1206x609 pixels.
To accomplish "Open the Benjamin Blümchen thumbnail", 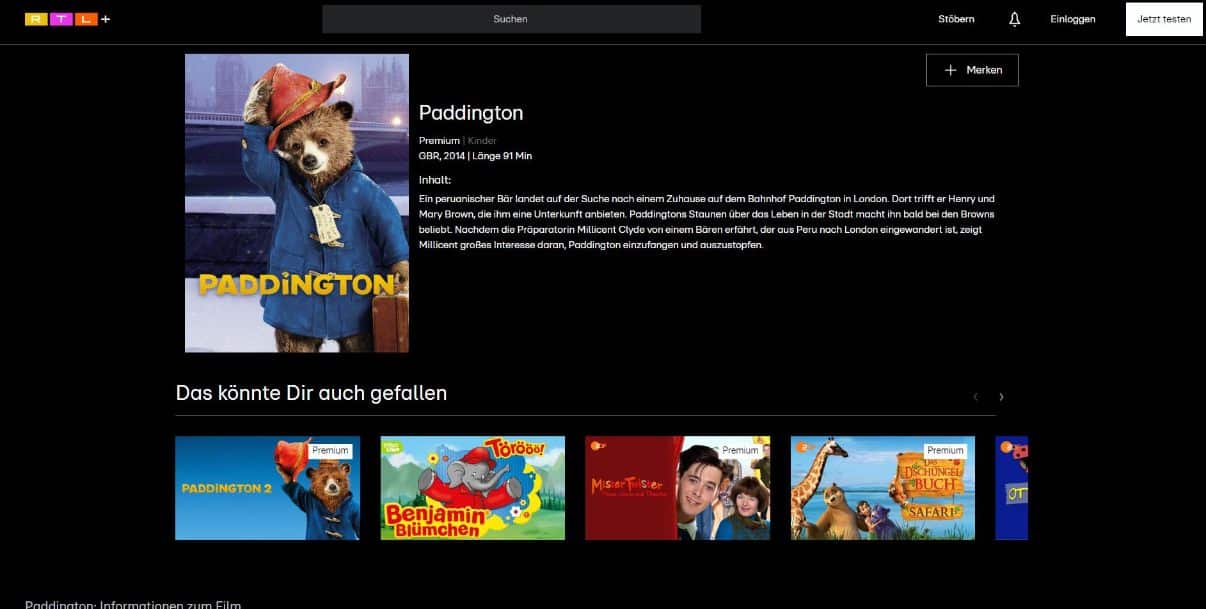I will coord(472,488).
